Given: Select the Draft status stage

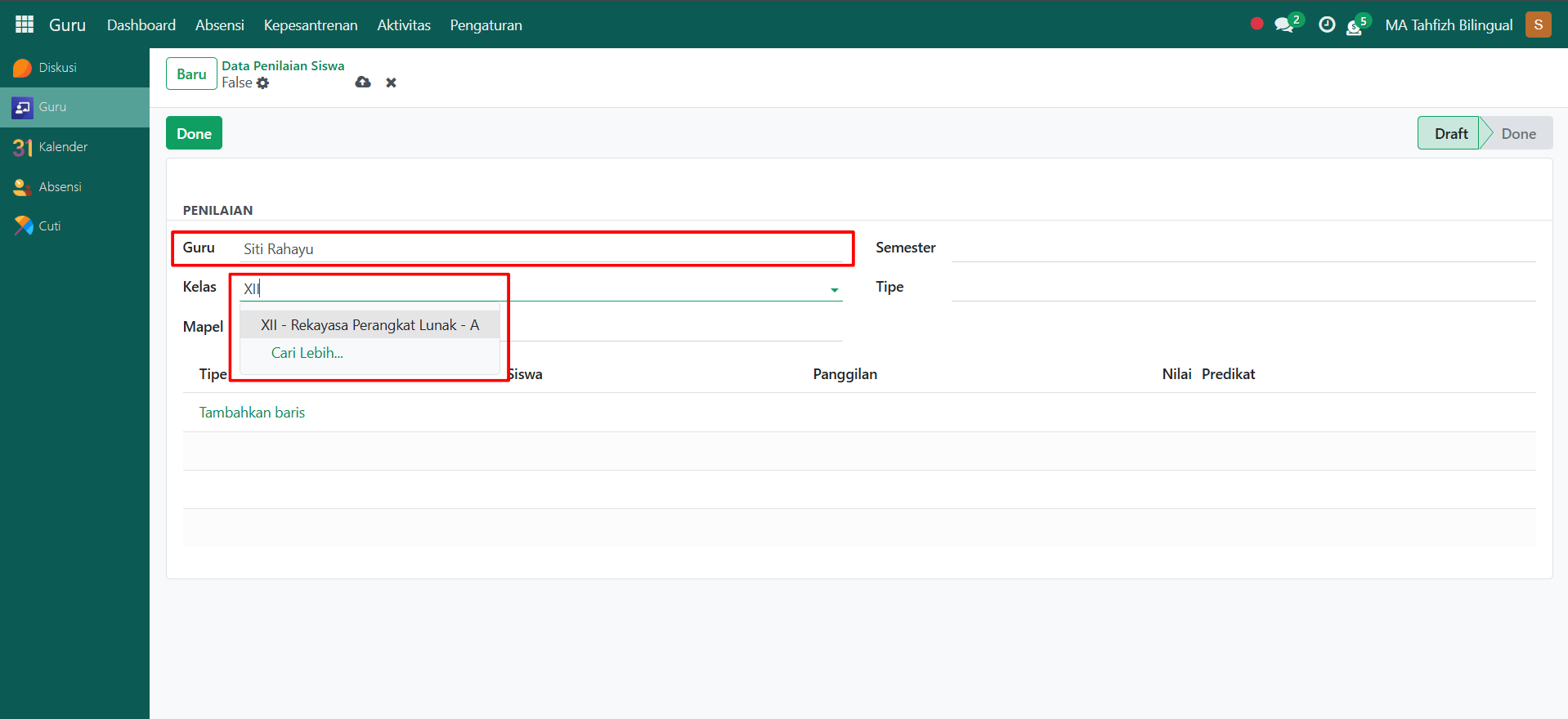Looking at the screenshot, I should [x=1449, y=134].
